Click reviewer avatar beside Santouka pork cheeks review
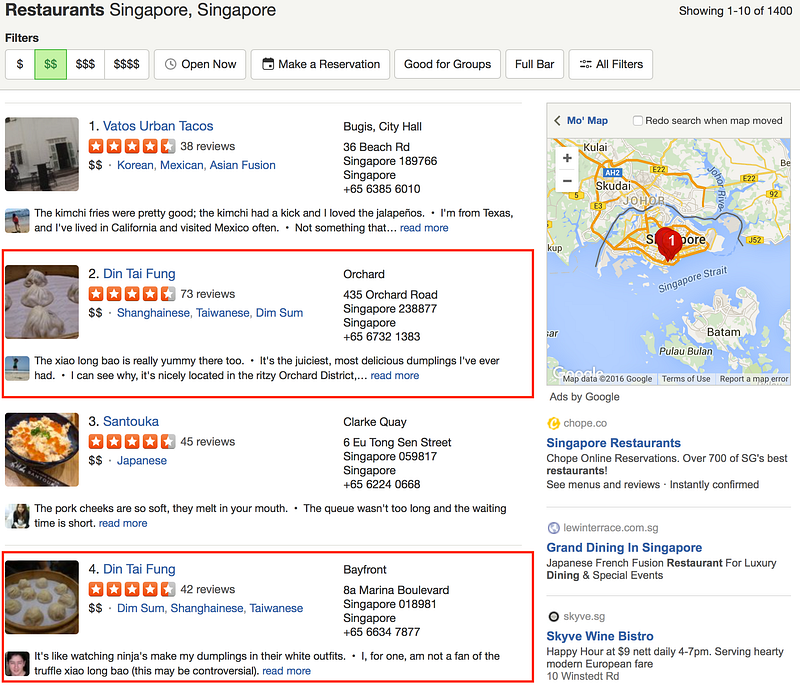800x686 pixels. (x=17, y=516)
